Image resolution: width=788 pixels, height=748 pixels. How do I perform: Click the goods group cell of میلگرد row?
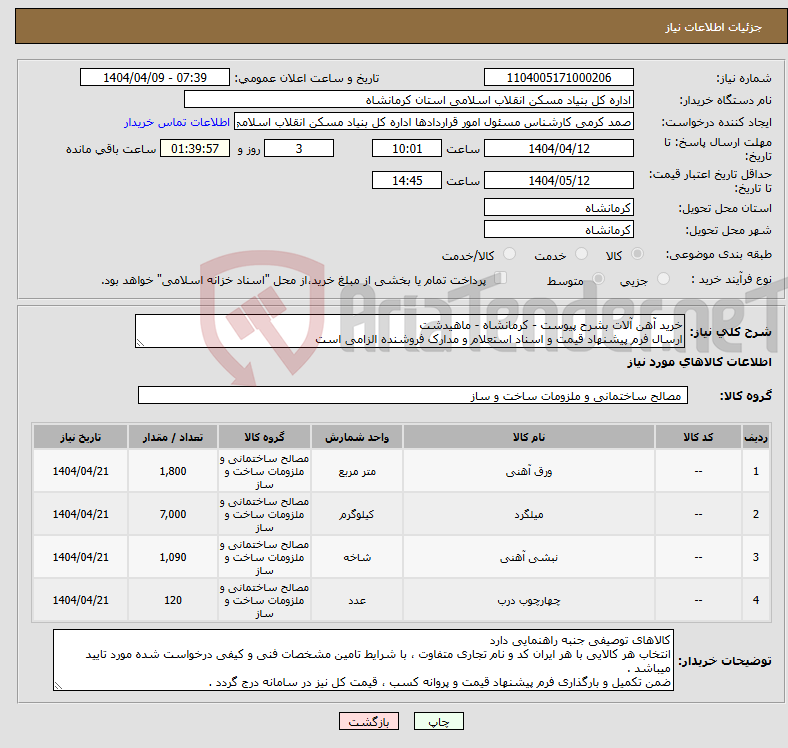264,514
